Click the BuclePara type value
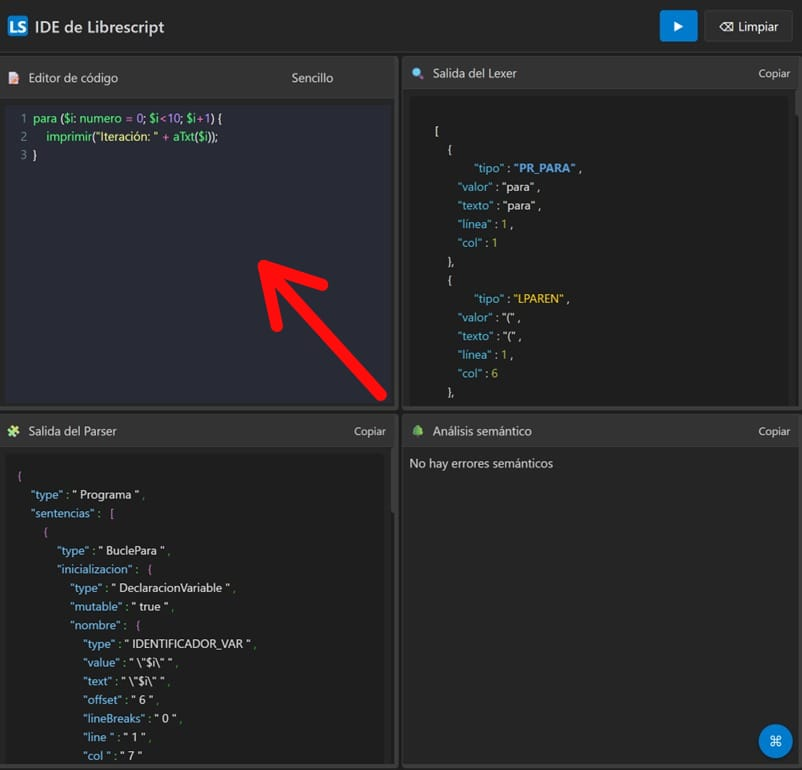 131,551
